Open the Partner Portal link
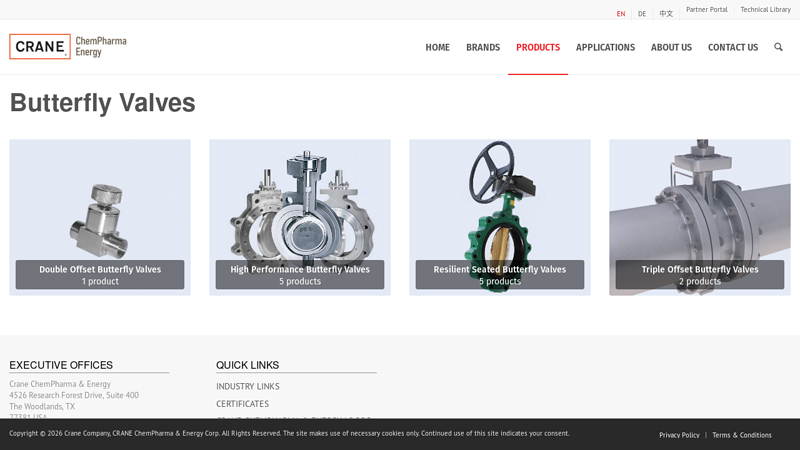Screen dimensions: 800x450 707,9
